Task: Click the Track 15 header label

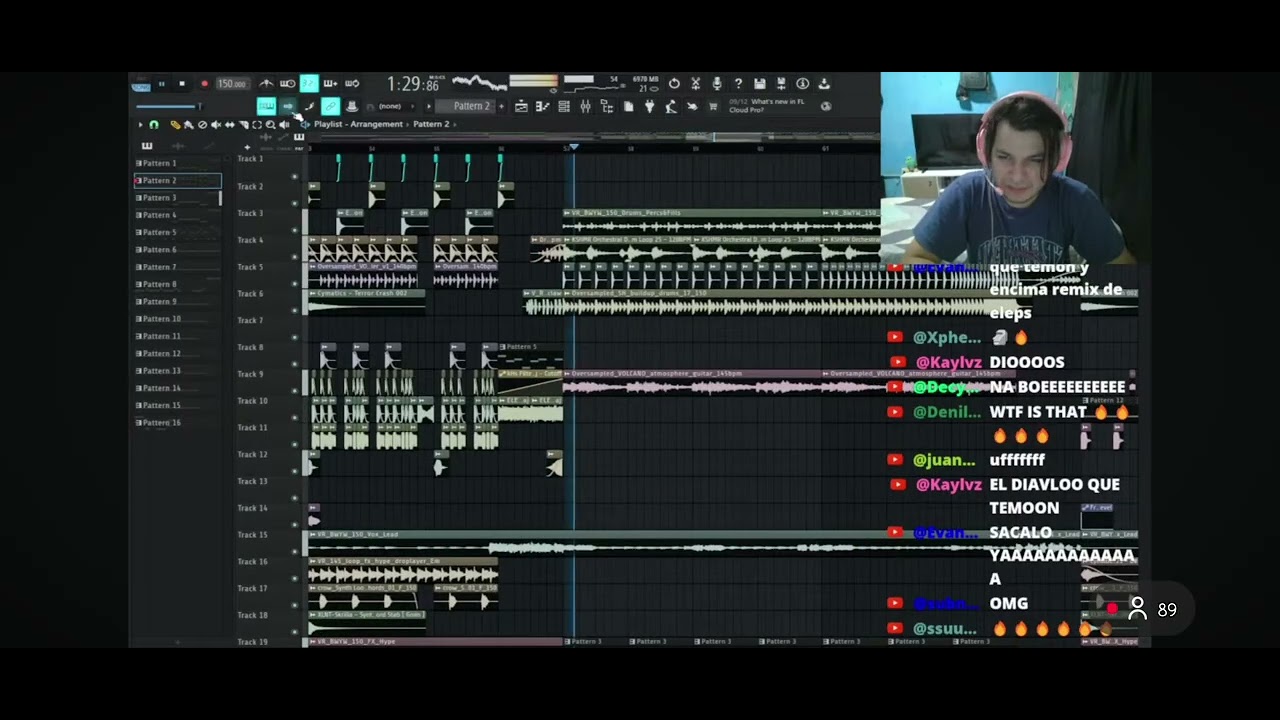Action: [252, 535]
